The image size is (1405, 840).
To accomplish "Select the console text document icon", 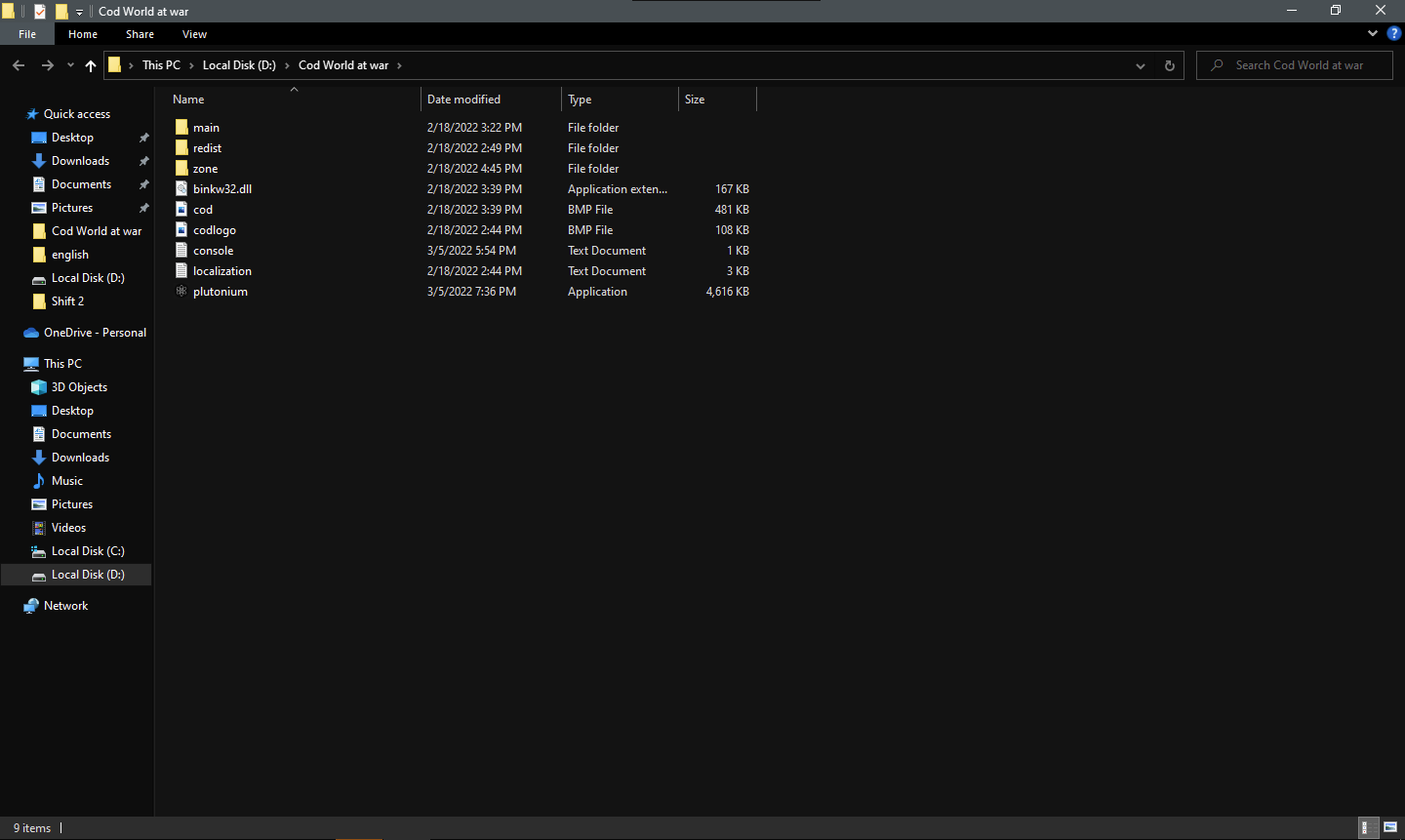I will tap(181, 251).
